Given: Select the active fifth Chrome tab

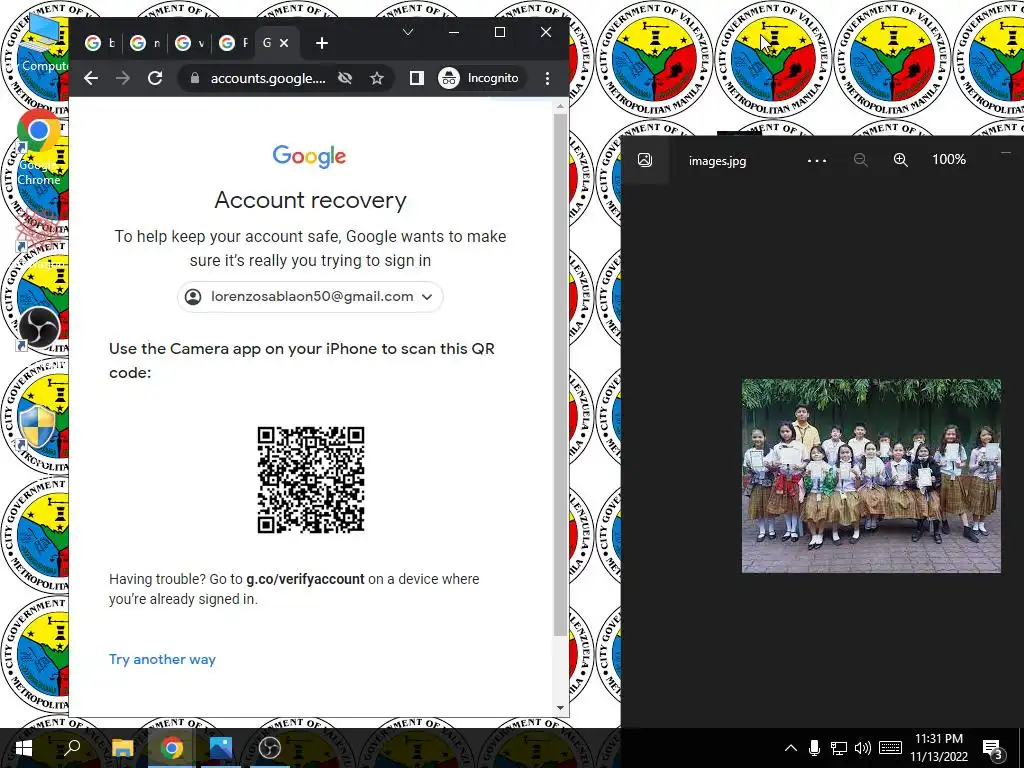Looking at the screenshot, I should tap(268, 43).
